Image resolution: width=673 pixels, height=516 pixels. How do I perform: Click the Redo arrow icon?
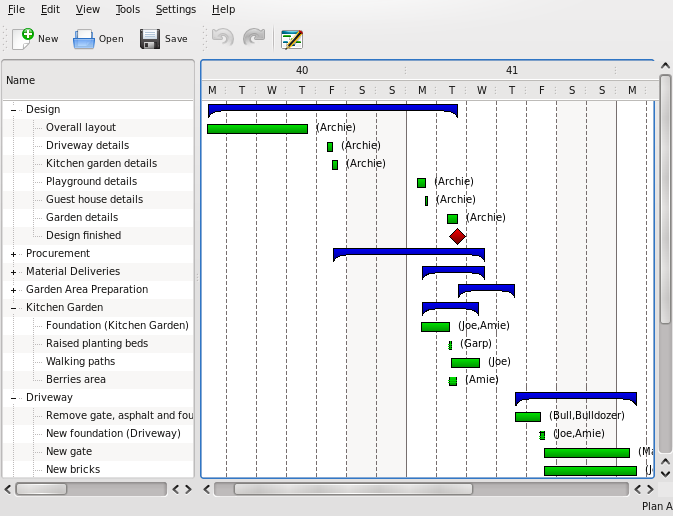(x=254, y=39)
